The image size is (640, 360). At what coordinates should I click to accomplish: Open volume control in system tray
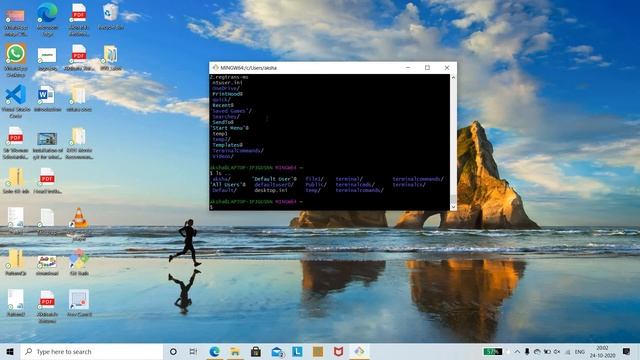pos(557,351)
